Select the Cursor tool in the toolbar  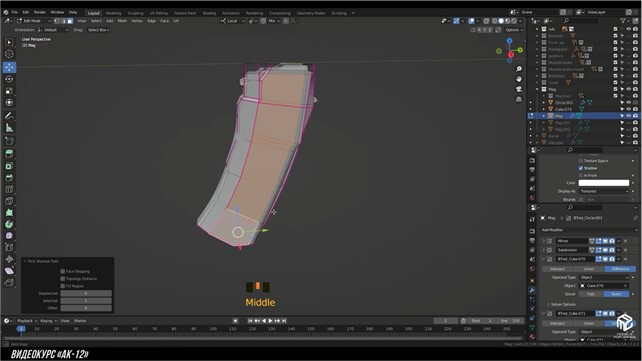9,54
